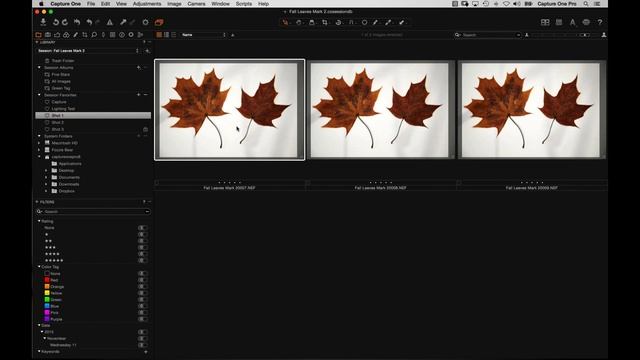Open the Edit menu

(x=105, y=4)
